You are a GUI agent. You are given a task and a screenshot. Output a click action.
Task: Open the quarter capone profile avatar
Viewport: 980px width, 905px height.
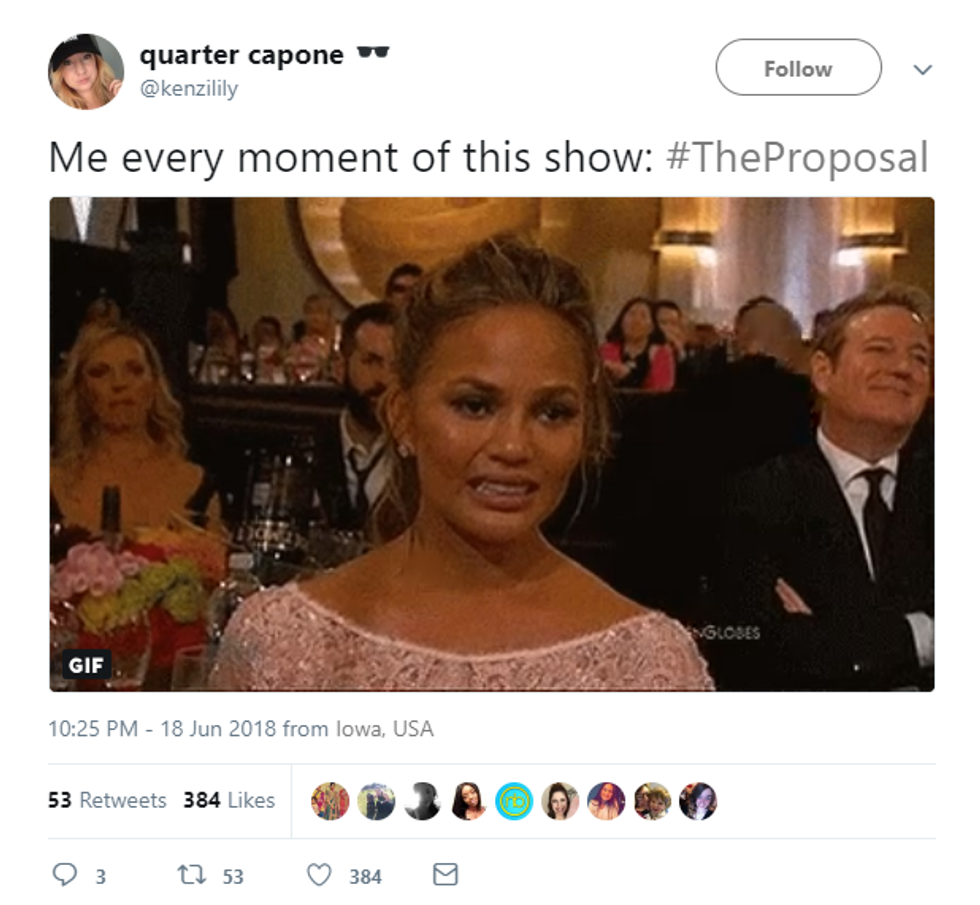pyautogui.click(x=86, y=71)
